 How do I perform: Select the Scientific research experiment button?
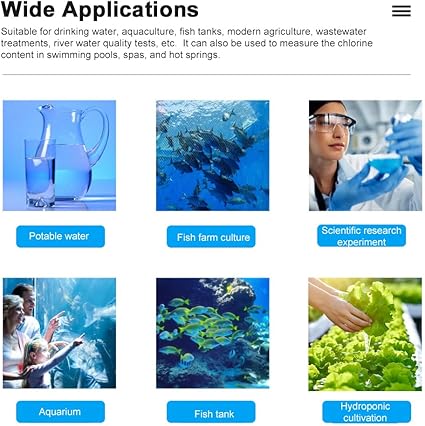[361, 236]
